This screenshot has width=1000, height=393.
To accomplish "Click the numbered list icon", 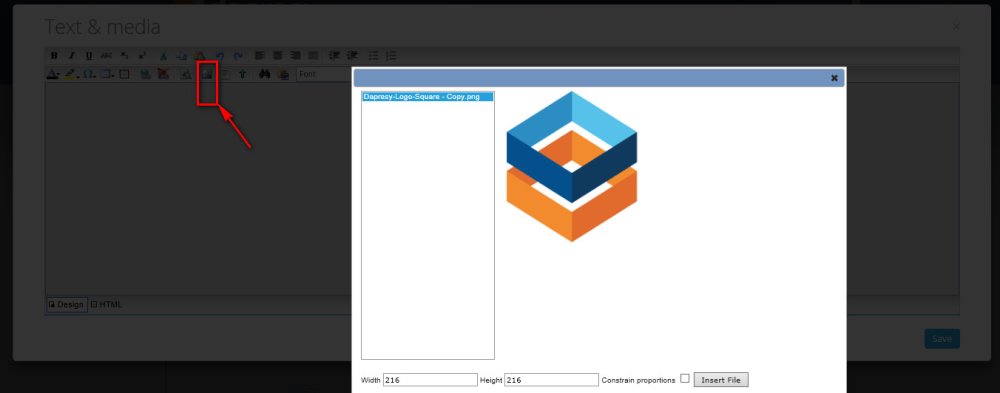I will (391, 56).
